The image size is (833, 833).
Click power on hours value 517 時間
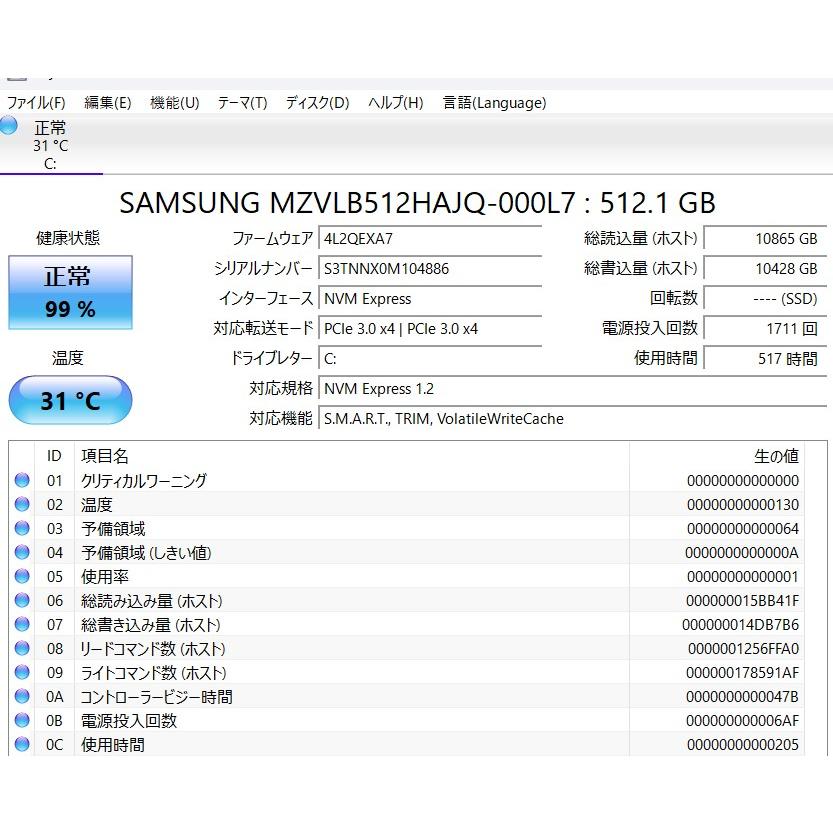point(766,359)
